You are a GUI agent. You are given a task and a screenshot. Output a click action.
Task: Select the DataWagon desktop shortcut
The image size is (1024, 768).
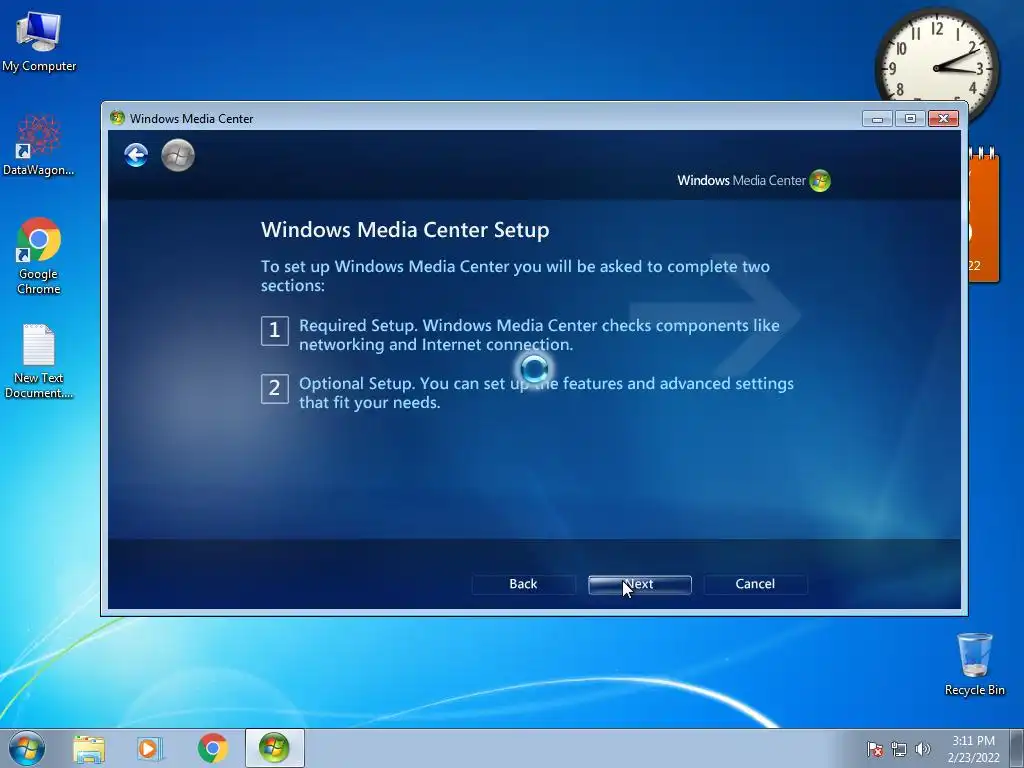[x=39, y=146]
